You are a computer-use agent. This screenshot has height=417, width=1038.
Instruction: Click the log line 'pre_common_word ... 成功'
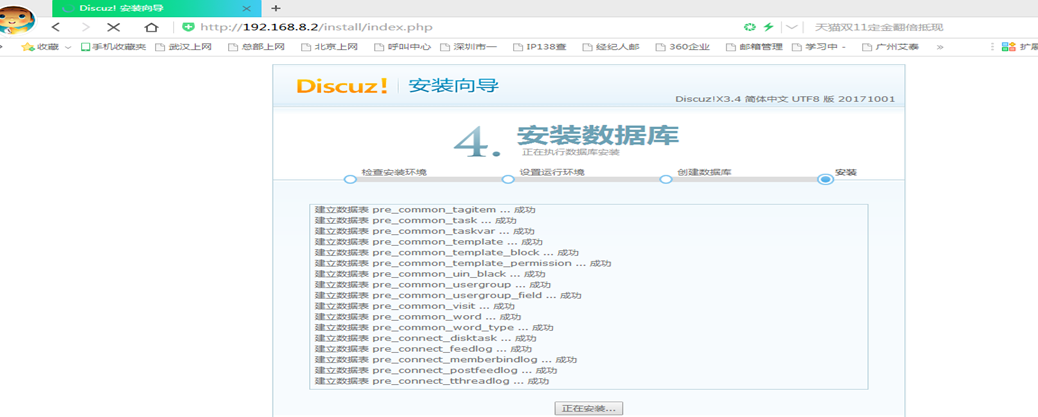pos(418,316)
